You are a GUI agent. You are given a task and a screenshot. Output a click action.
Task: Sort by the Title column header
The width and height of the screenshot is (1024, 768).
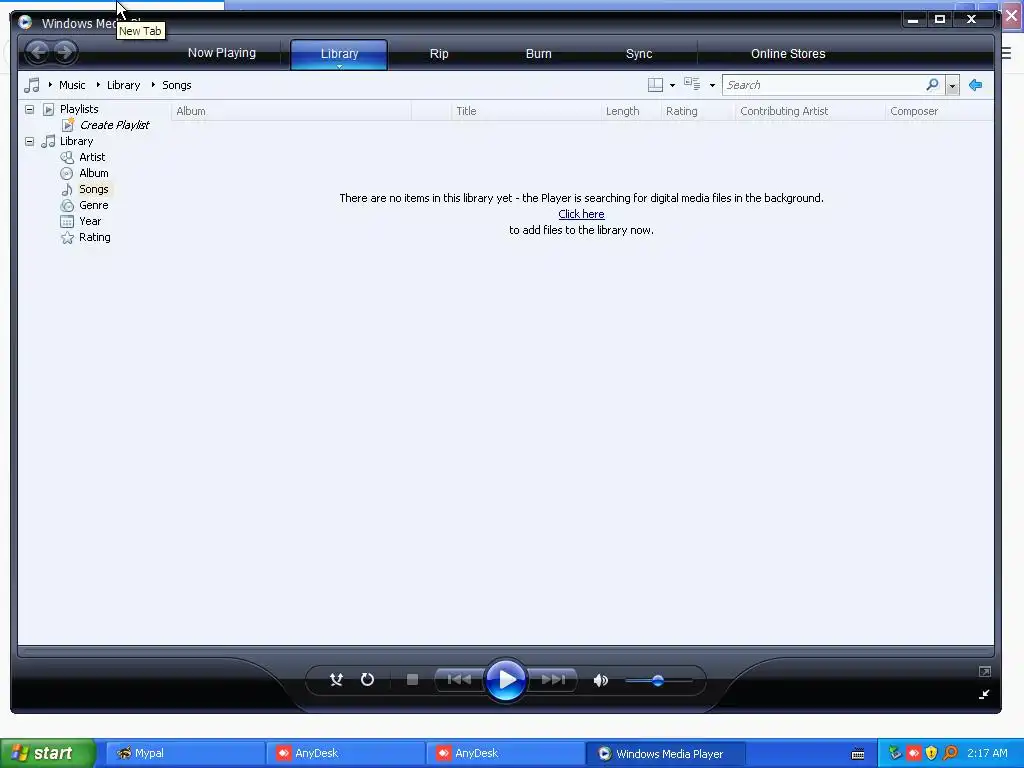526,111
